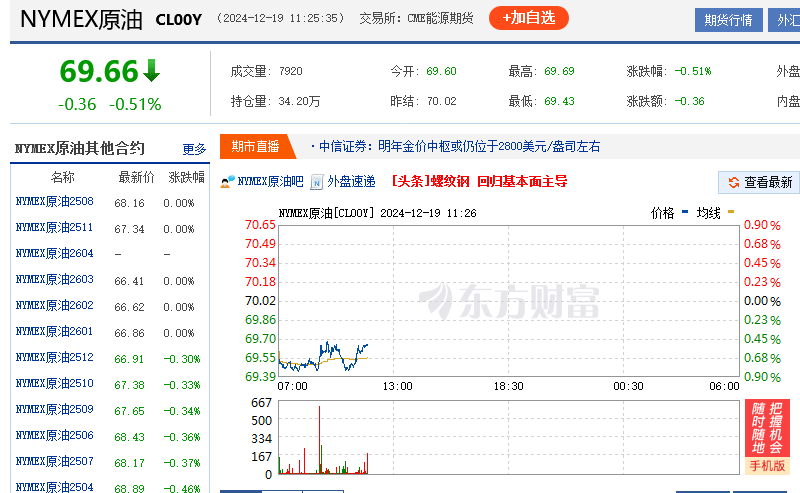The height and width of the screenshot is (493, 800).
Task: Click the NYMEX原油其他合约 panel title
Action: point(80,149)
